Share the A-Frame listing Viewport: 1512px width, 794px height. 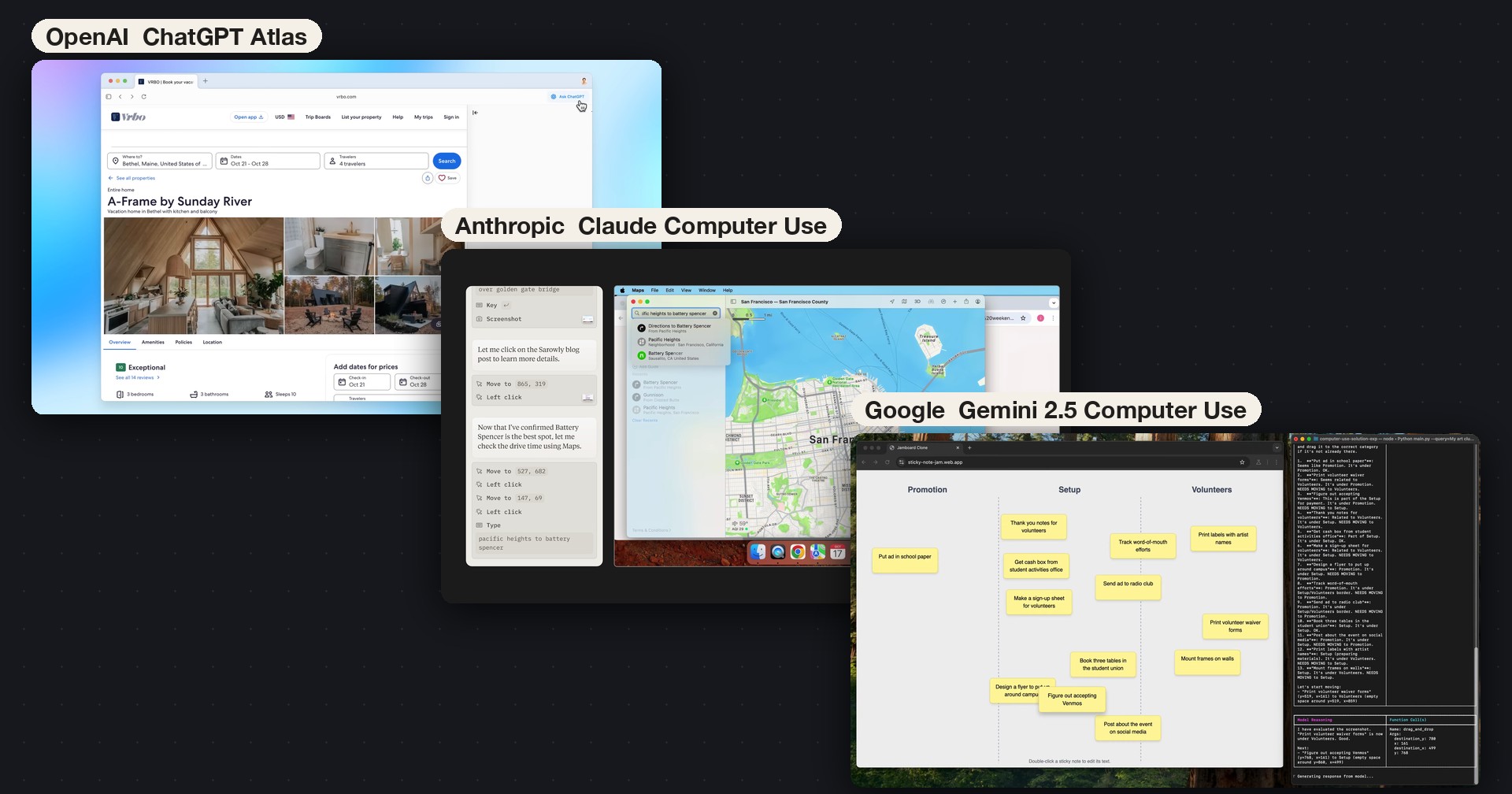(428, 178)
